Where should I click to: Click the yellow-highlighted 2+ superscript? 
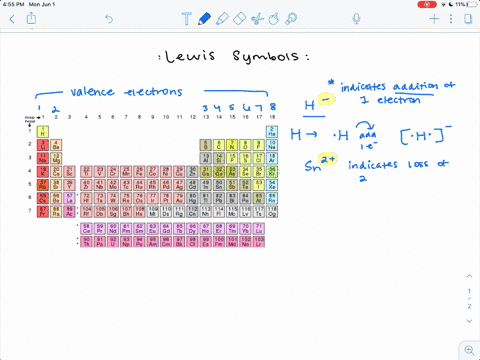328,159
